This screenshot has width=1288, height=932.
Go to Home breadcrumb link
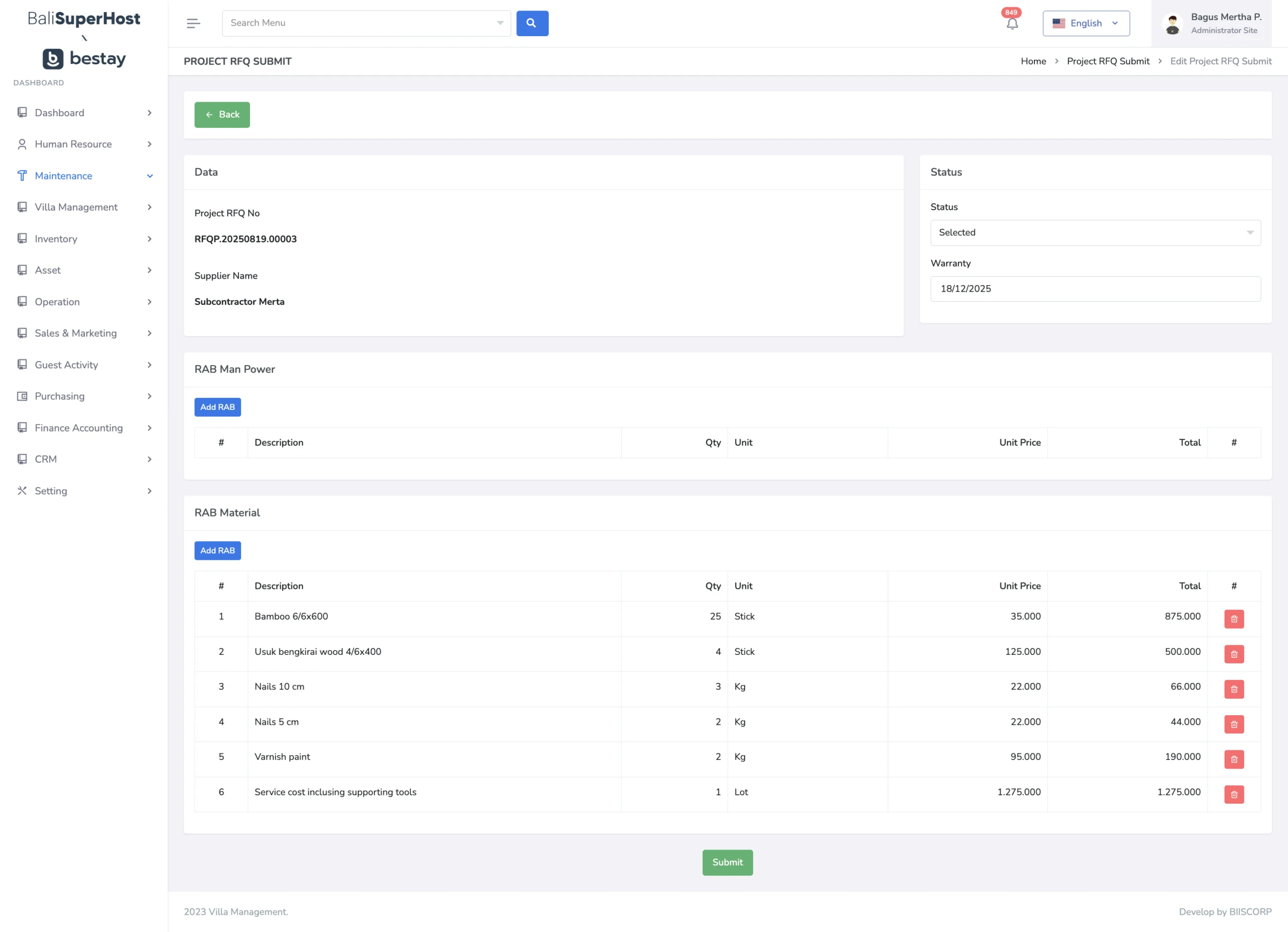[1033, 61]
